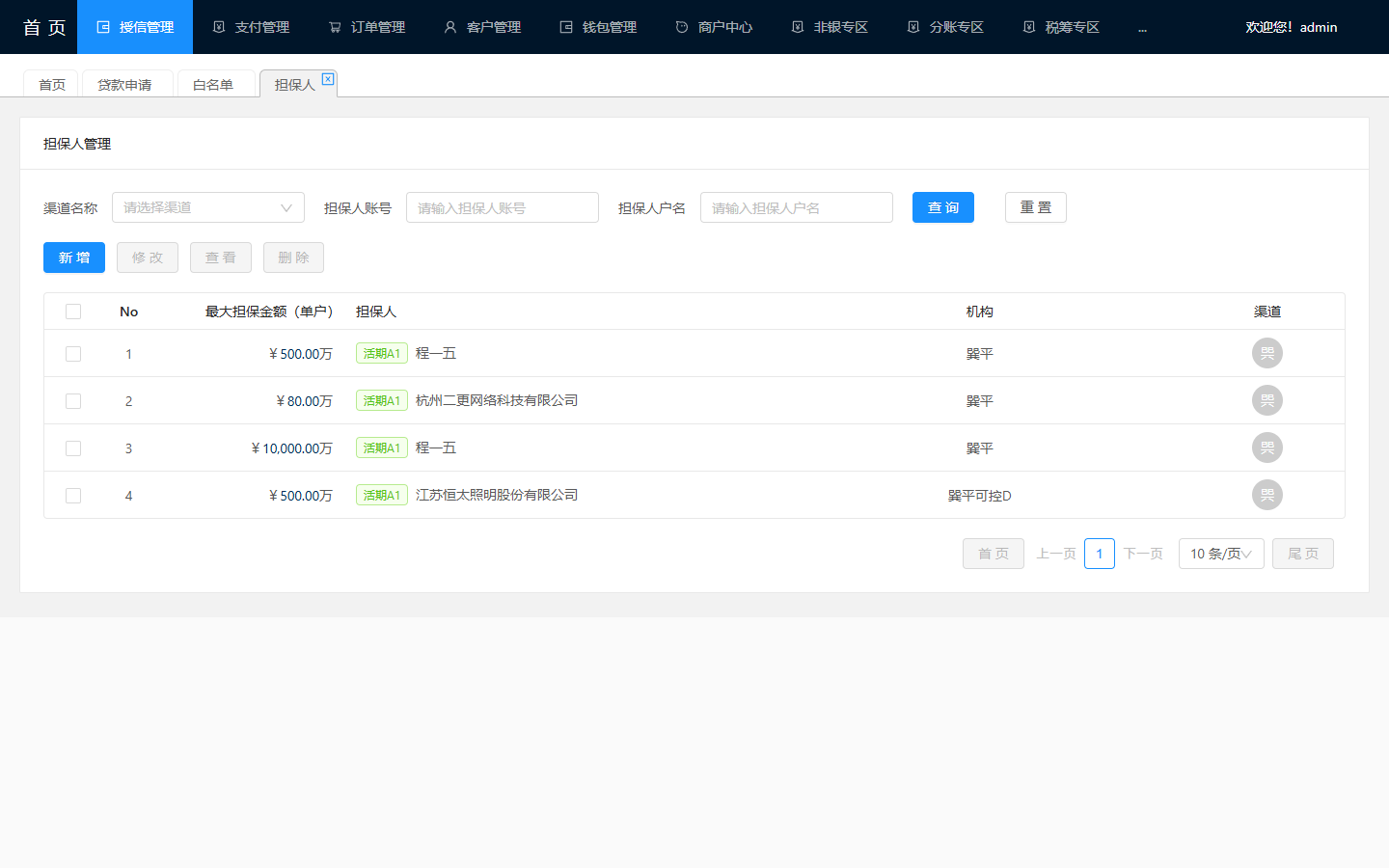Open the 商户中心 menu
This screenshot has height=868, width=1389.
tap(714, 27)
